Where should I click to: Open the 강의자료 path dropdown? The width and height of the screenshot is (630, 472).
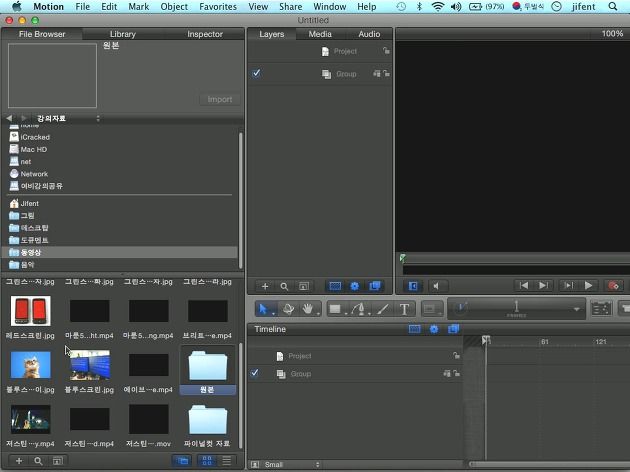pyautogui.click(x=67, y=118)
